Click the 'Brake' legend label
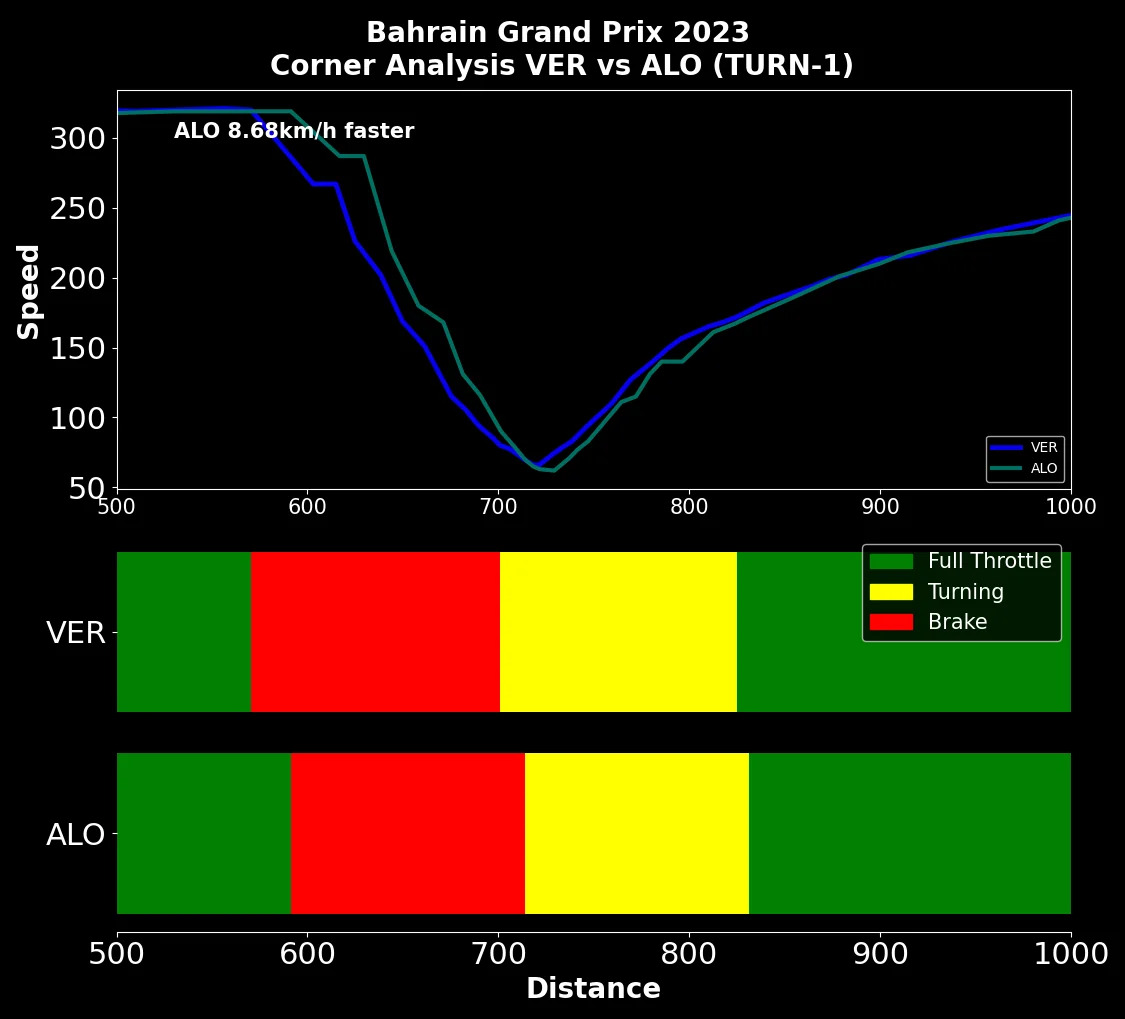 point(957,621)
